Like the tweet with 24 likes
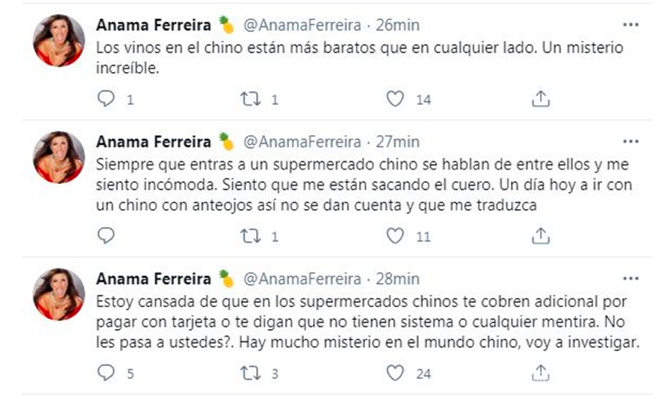The width and height of the screenshot is (659, 399). (395, 373)
